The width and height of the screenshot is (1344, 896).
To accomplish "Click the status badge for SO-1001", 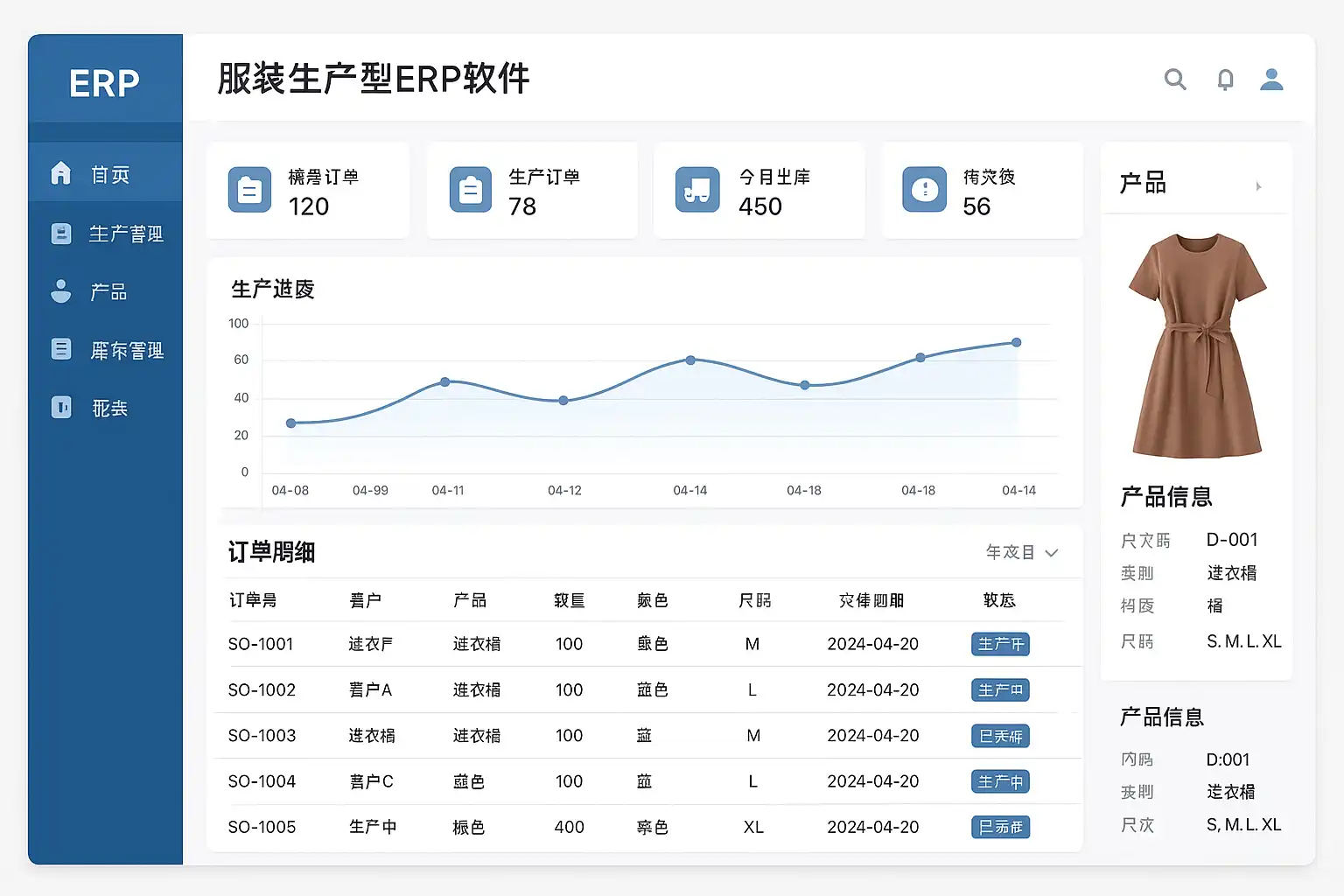I will (1000, 644).
